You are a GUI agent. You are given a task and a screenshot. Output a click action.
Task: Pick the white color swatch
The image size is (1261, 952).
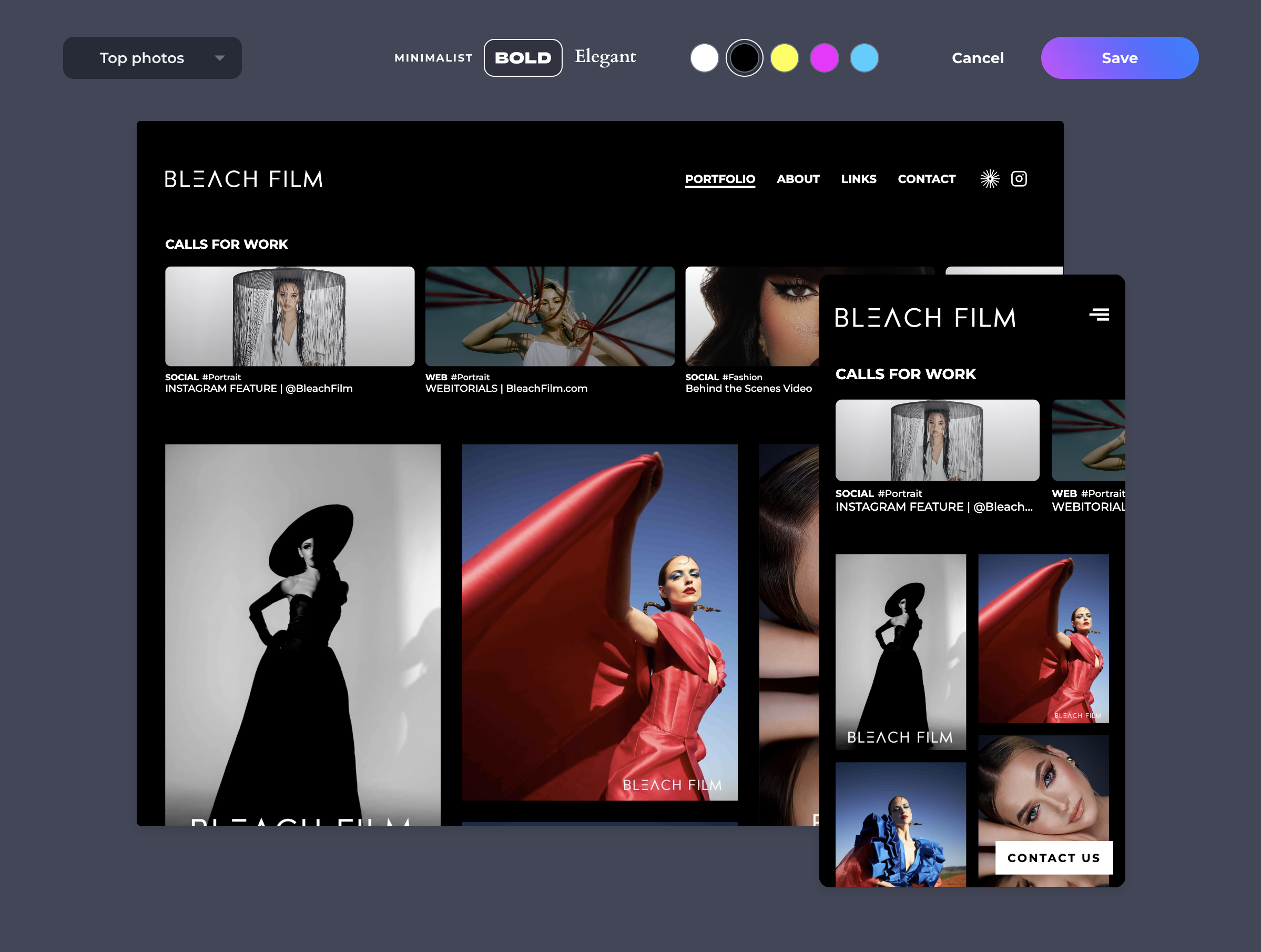pyautogui.click(x=704, y=58)
